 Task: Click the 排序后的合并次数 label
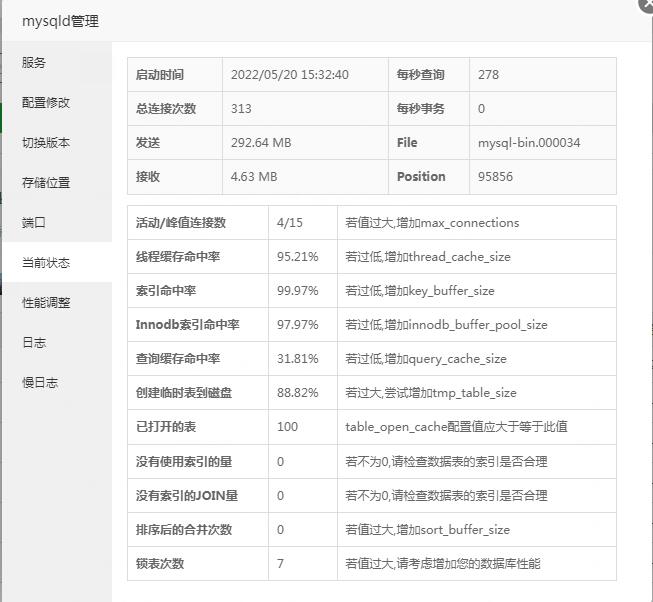click(184, 530)
